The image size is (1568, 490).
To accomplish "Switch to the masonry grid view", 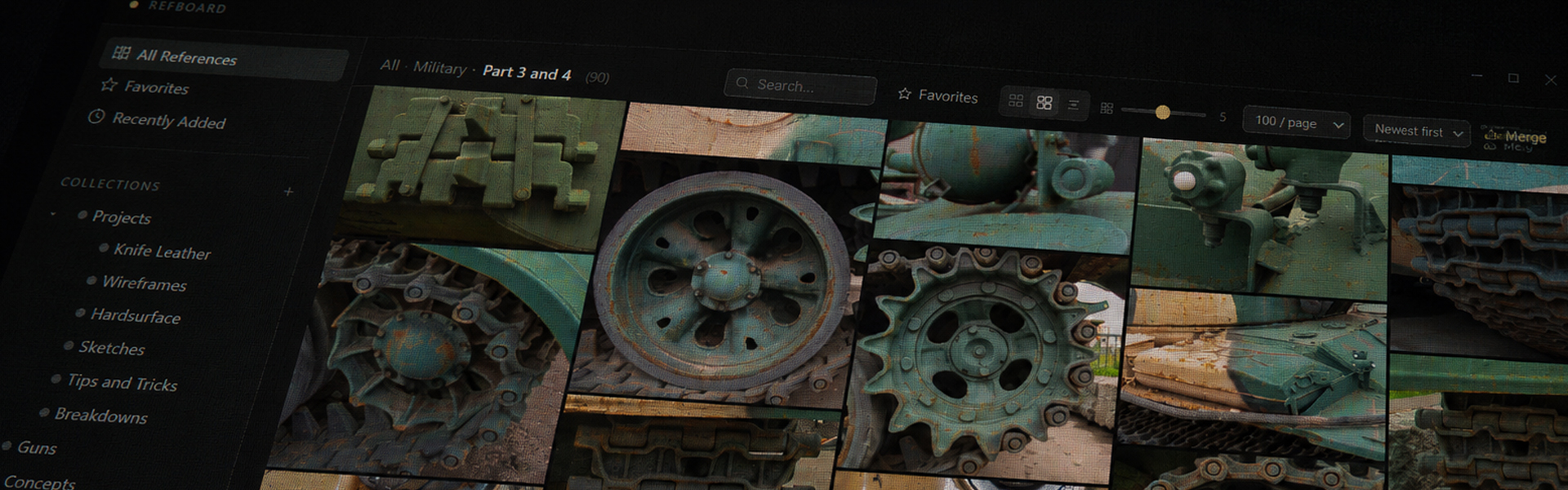I will pyautogui.click(x=1045, y=103).
